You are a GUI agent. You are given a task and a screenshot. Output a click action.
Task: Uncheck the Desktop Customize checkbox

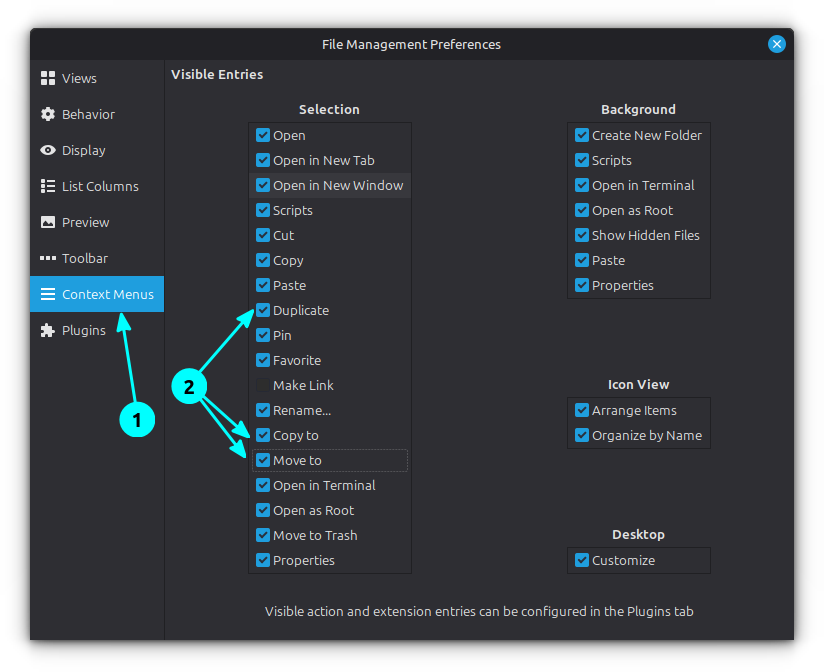(x=582, y=560)
